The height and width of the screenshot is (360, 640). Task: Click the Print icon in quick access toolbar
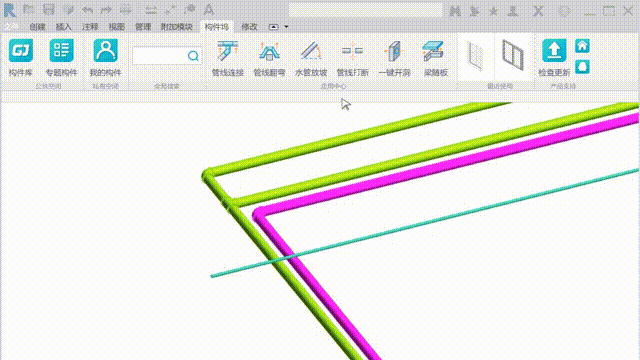pyautogui.click(x=125, y=10)
